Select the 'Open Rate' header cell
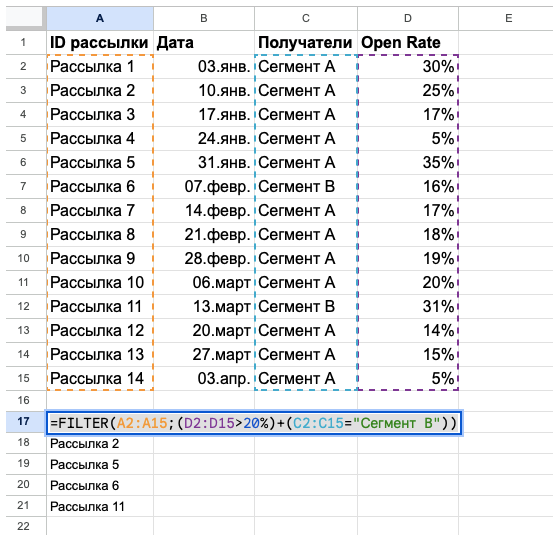This screenshot has height=540, width=559. [x=408, y=43]
